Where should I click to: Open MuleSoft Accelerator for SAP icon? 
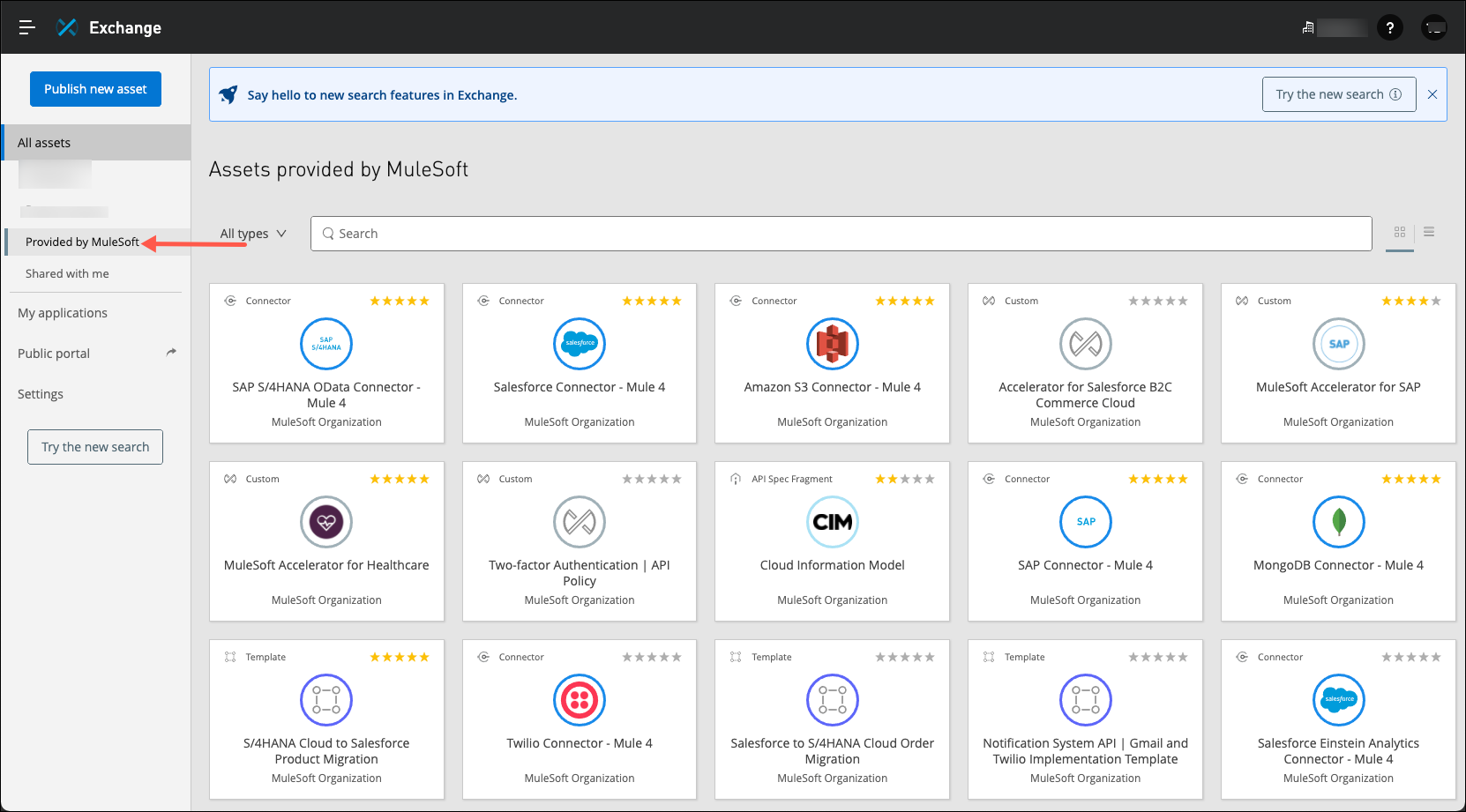tap(1339, 344)
